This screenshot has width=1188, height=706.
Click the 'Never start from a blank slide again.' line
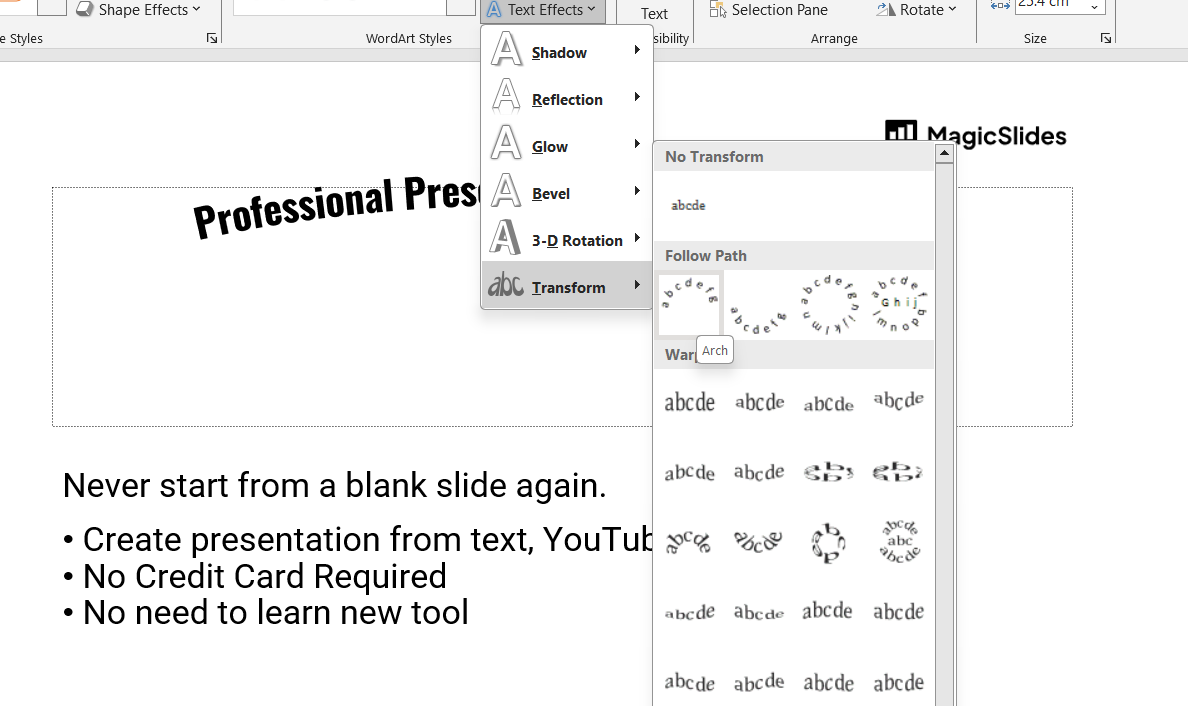[334, 486]
